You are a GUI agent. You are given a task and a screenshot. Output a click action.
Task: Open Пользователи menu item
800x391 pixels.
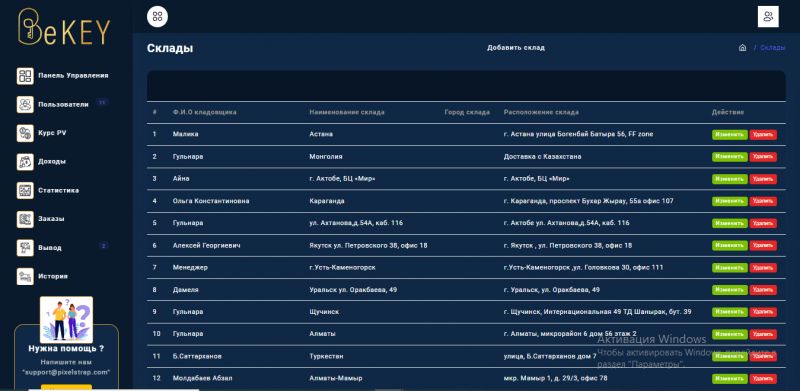tap(63, 104)
